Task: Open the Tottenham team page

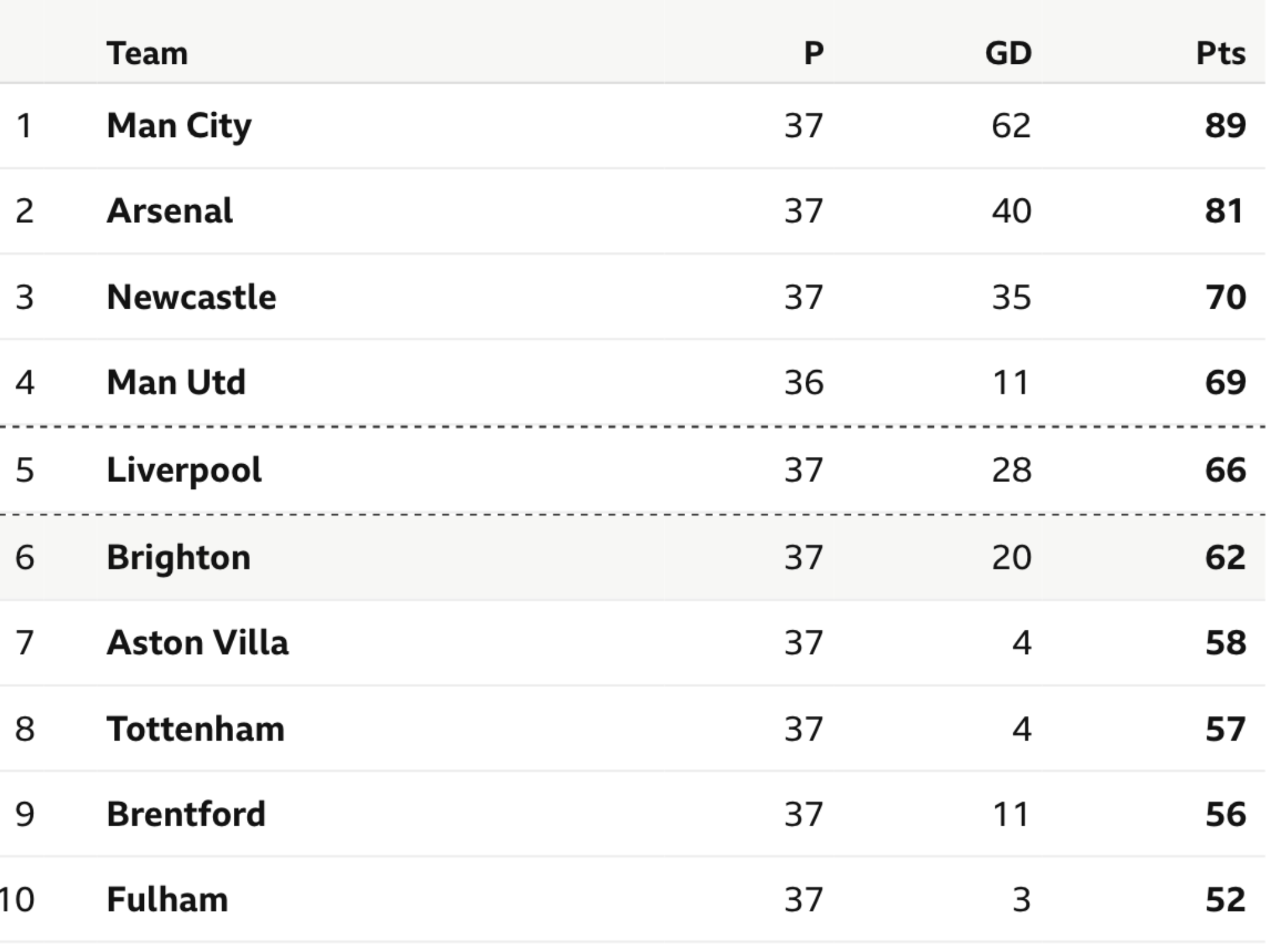Action: coord(195,729)
